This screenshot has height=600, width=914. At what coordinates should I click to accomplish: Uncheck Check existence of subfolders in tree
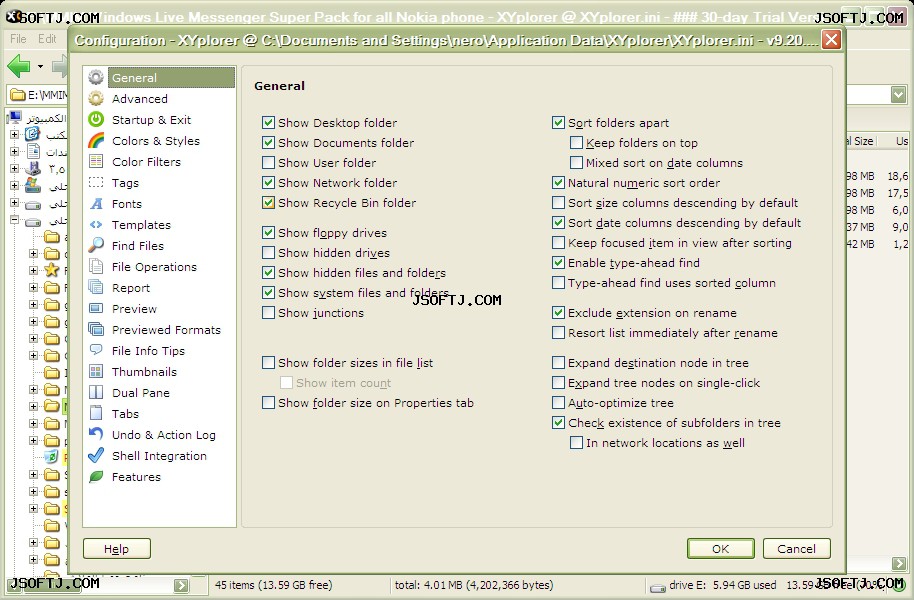point(558,423)
